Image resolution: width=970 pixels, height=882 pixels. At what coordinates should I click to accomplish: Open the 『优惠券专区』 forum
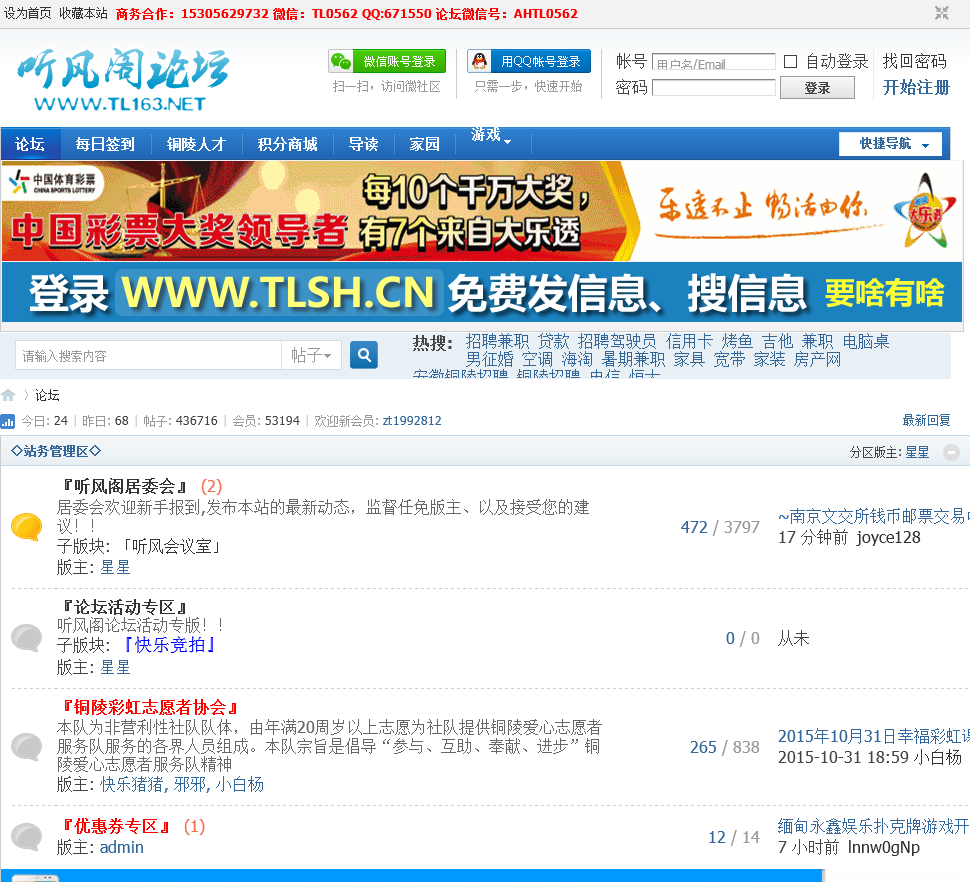pos(116,826)
